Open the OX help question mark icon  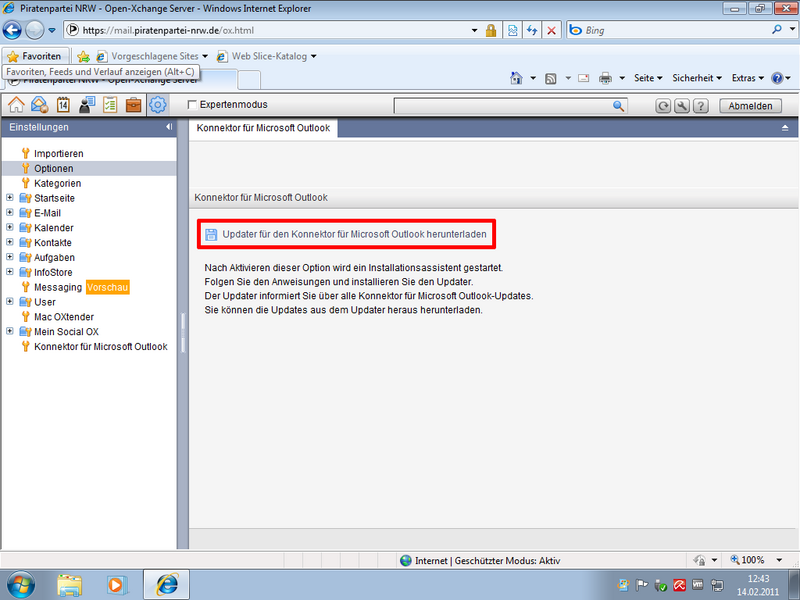tap(701, 106)
